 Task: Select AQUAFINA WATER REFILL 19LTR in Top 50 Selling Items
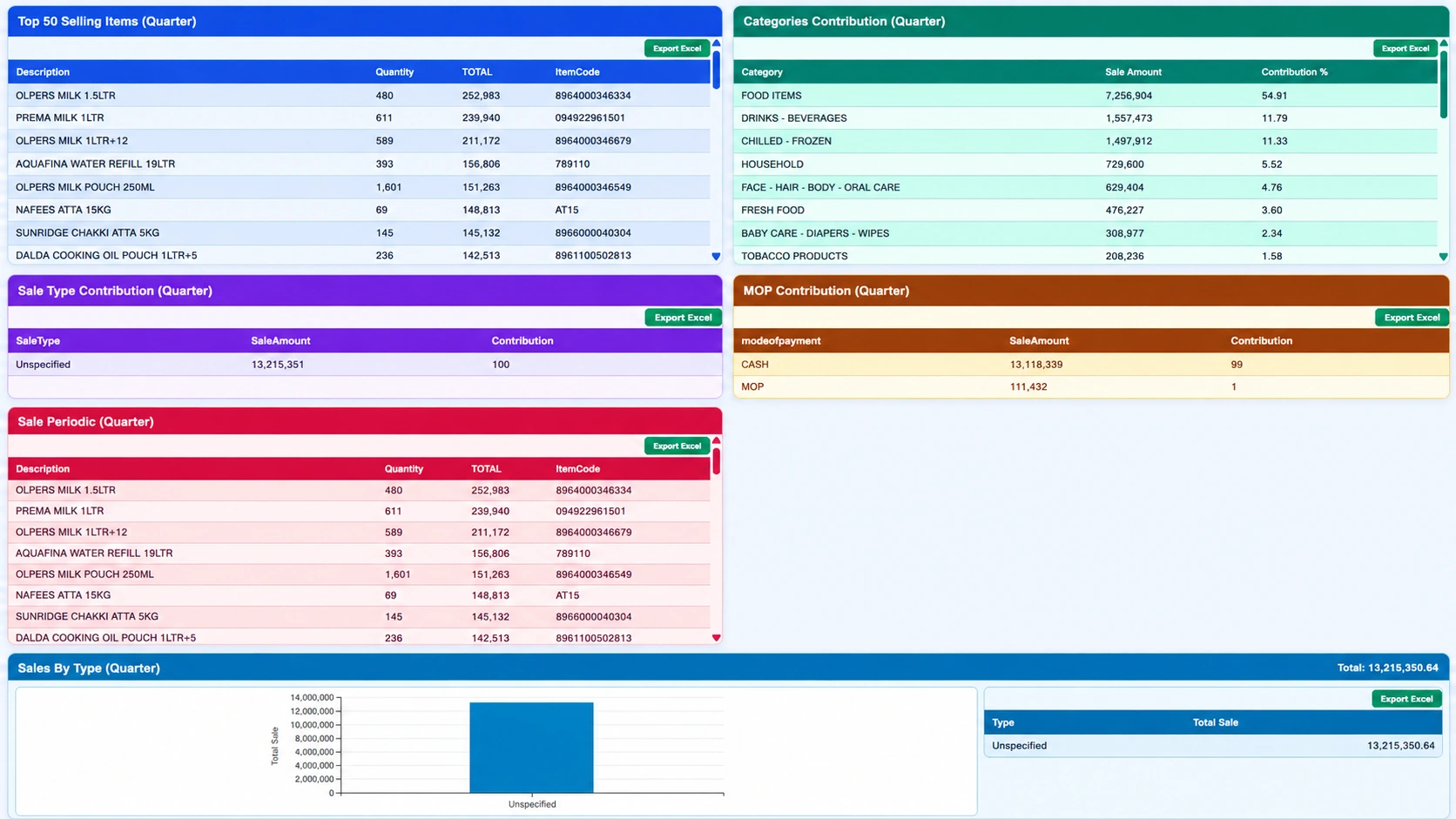coord(359,164)
